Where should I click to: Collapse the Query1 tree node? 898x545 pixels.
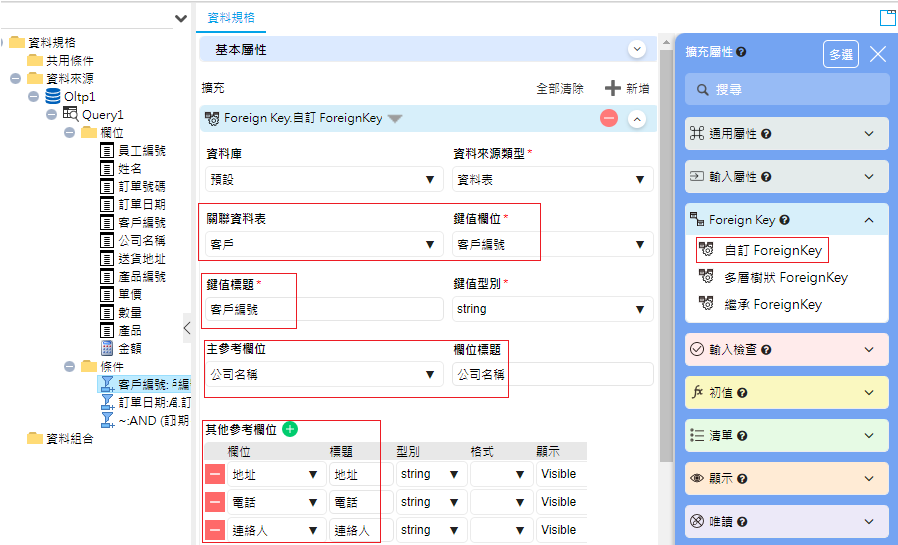coord(52,114)
